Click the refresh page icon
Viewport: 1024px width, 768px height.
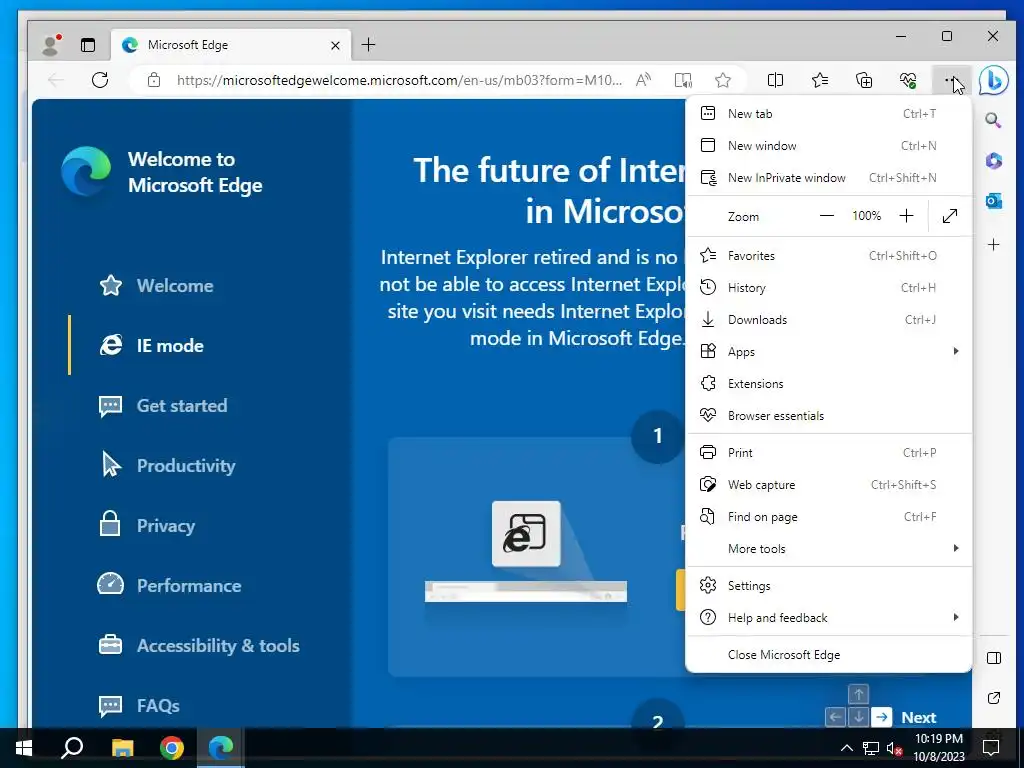tap(100, 80)
